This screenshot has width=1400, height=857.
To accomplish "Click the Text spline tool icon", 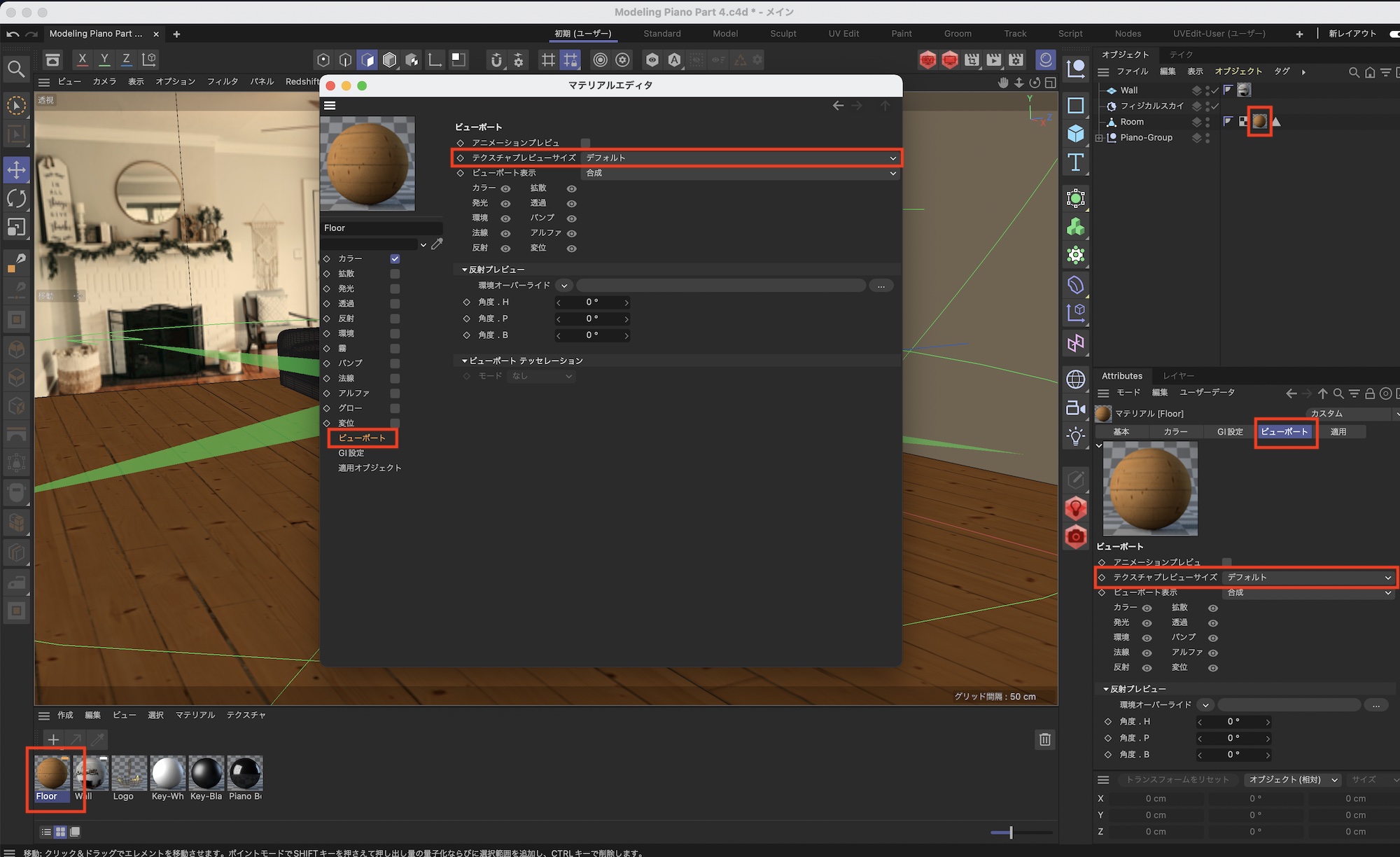I will 1075,162.
